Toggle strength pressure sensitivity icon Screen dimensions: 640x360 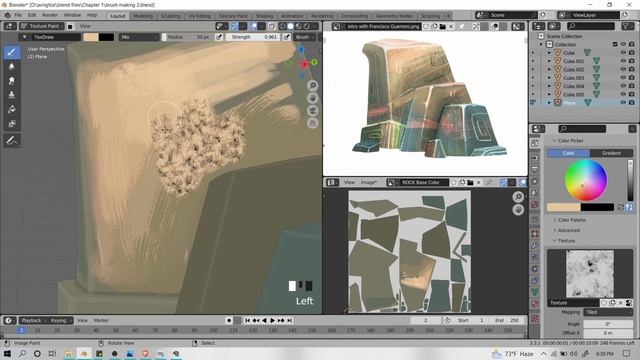(287, 37)
